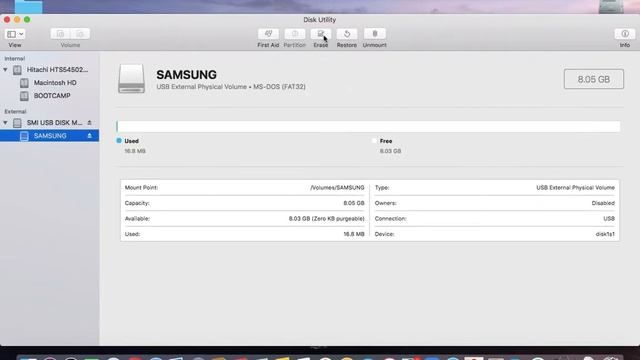The height and width of the screenshot is (360, 640).
Task: Click the SAMSUNG volume title
Action: pyautogui.click(x=187, y=75)
